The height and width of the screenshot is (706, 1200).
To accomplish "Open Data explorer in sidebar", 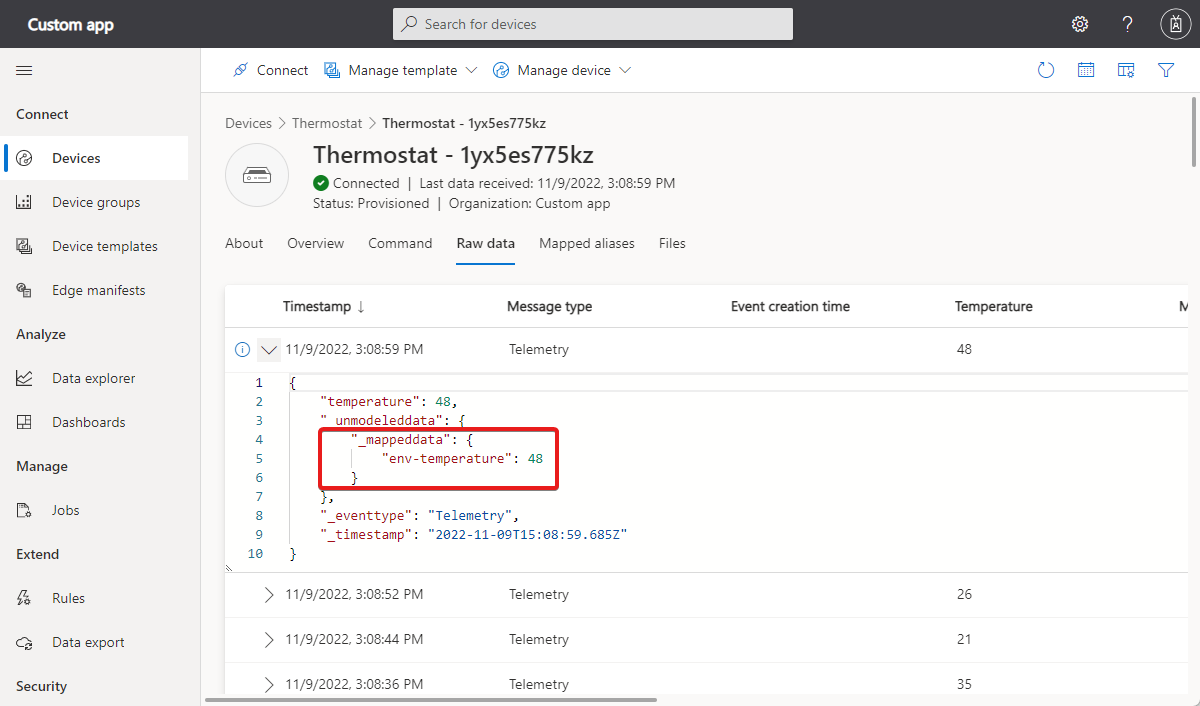I will click(x=96, y=378).
